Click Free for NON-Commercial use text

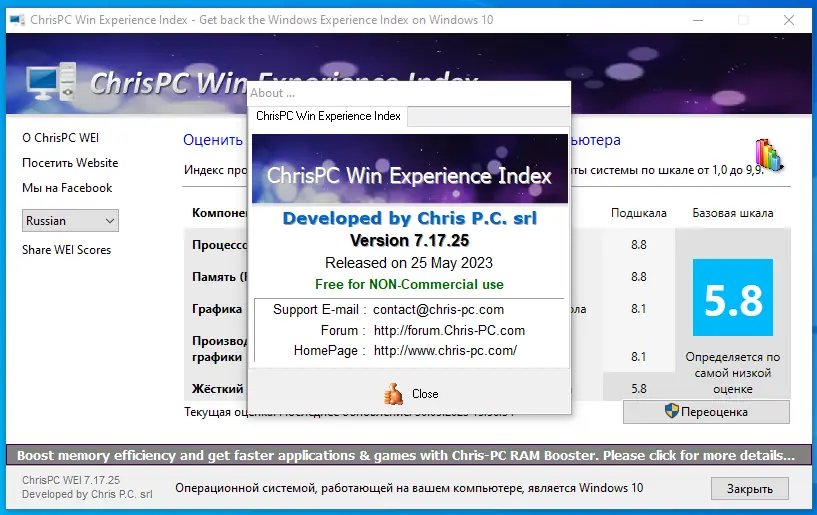click(x=410, y=285)
